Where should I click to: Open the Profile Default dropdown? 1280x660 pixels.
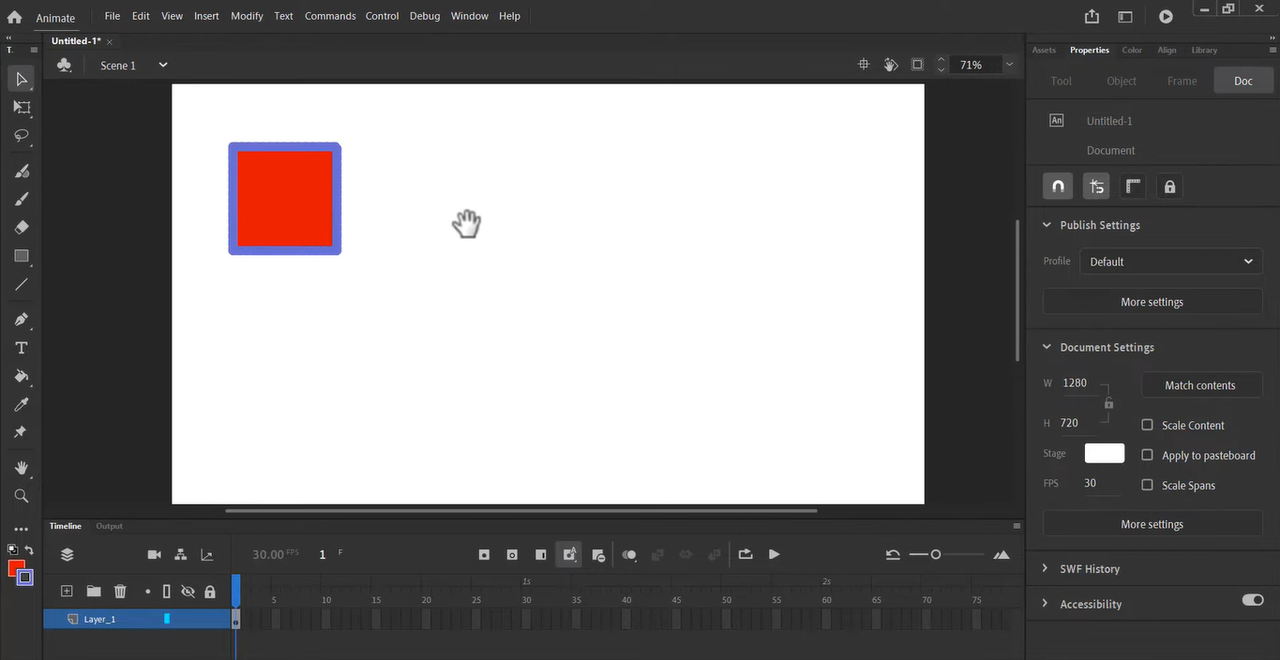pos(1171,262)
